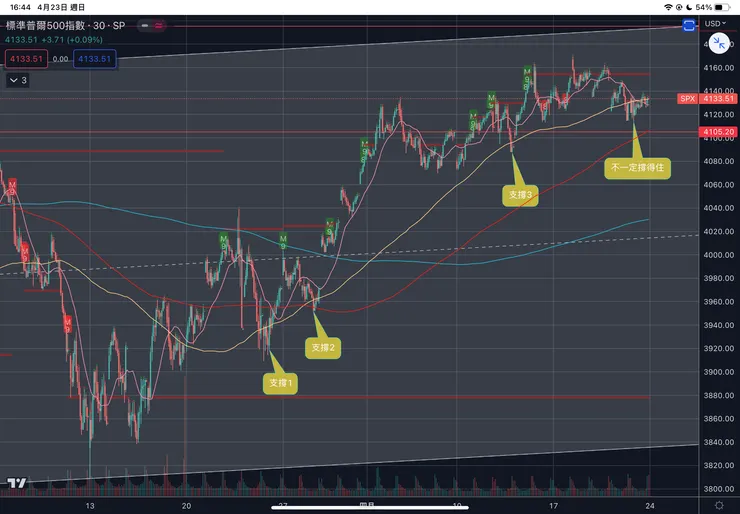Click the red market status icon beside title

pyautogui.click(x=159, y=25)
